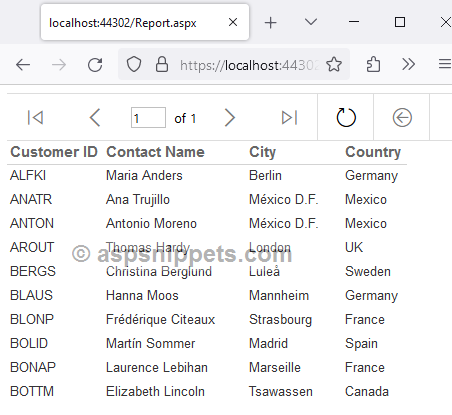
Task: Open a new browser tab
Action: [270, 23]
